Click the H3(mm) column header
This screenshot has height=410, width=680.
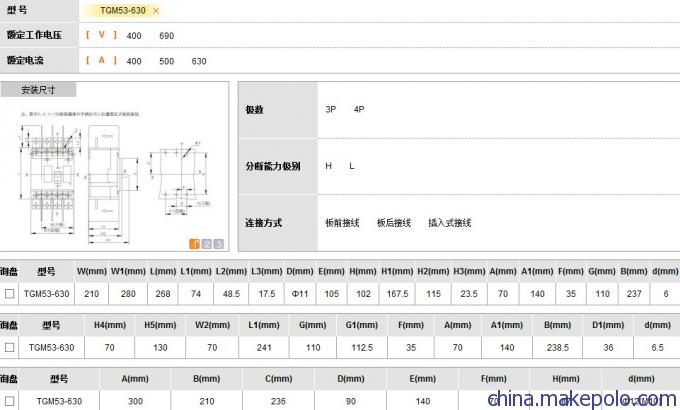tap(469, 272)
